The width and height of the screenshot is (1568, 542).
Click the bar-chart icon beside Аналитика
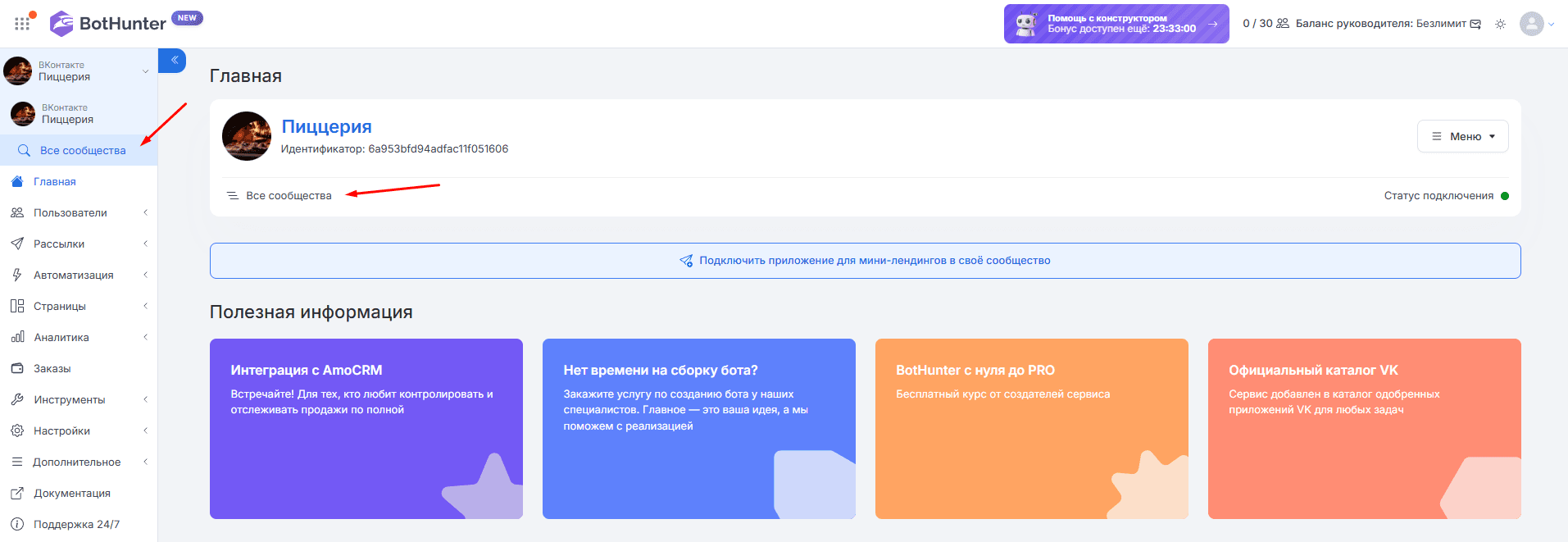(x=17, y=337)
